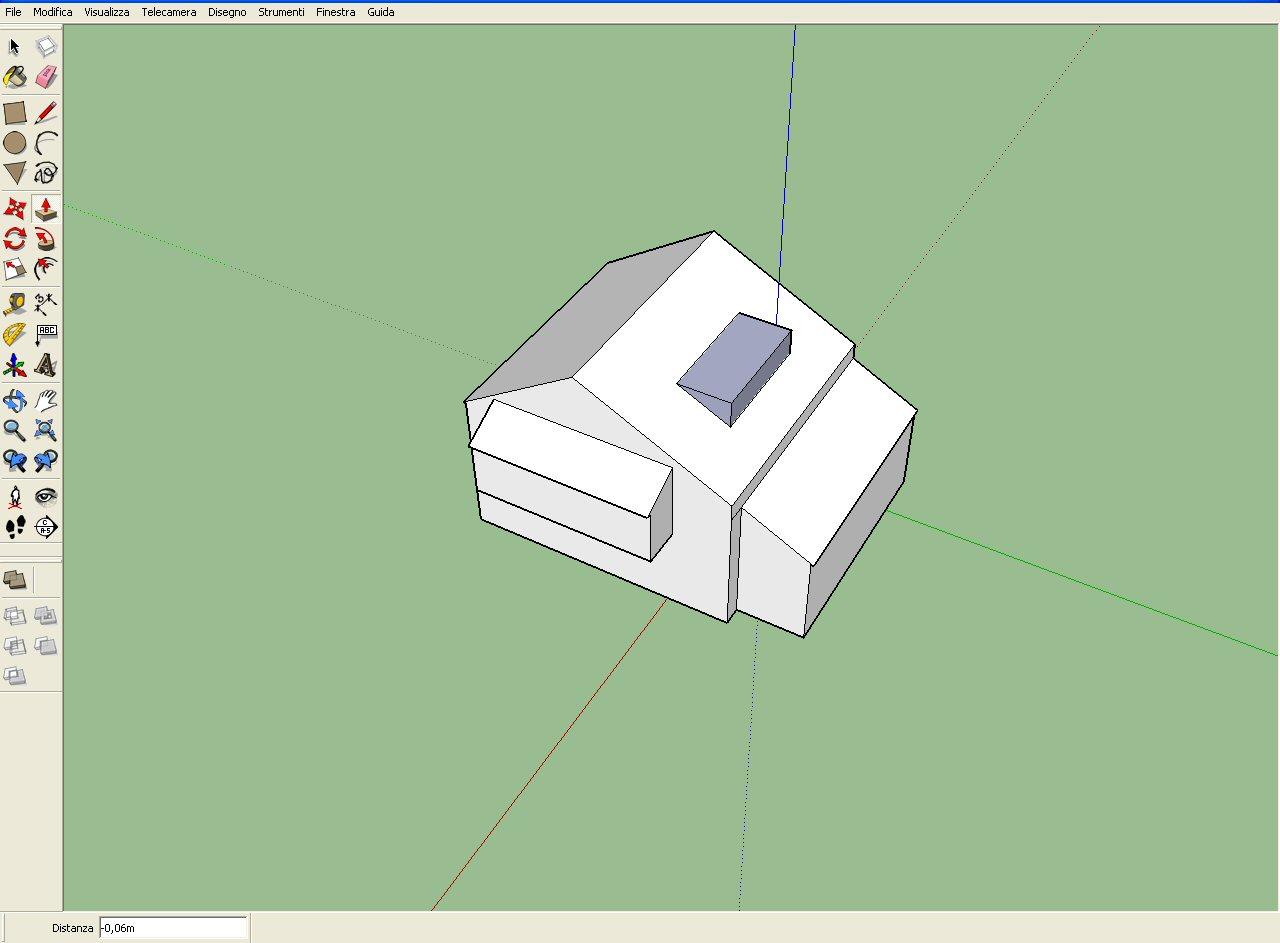This screenshot has width=1280, height=943.
Task: Go to the Previous camera view
Action: (15, 461)
